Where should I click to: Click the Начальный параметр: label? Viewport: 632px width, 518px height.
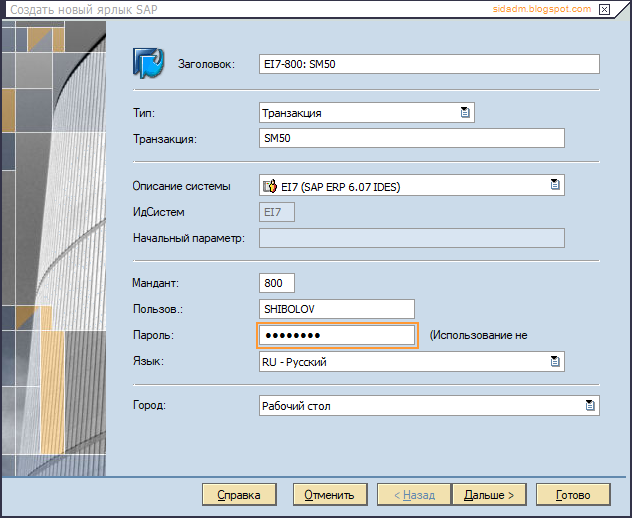(189, 238)
